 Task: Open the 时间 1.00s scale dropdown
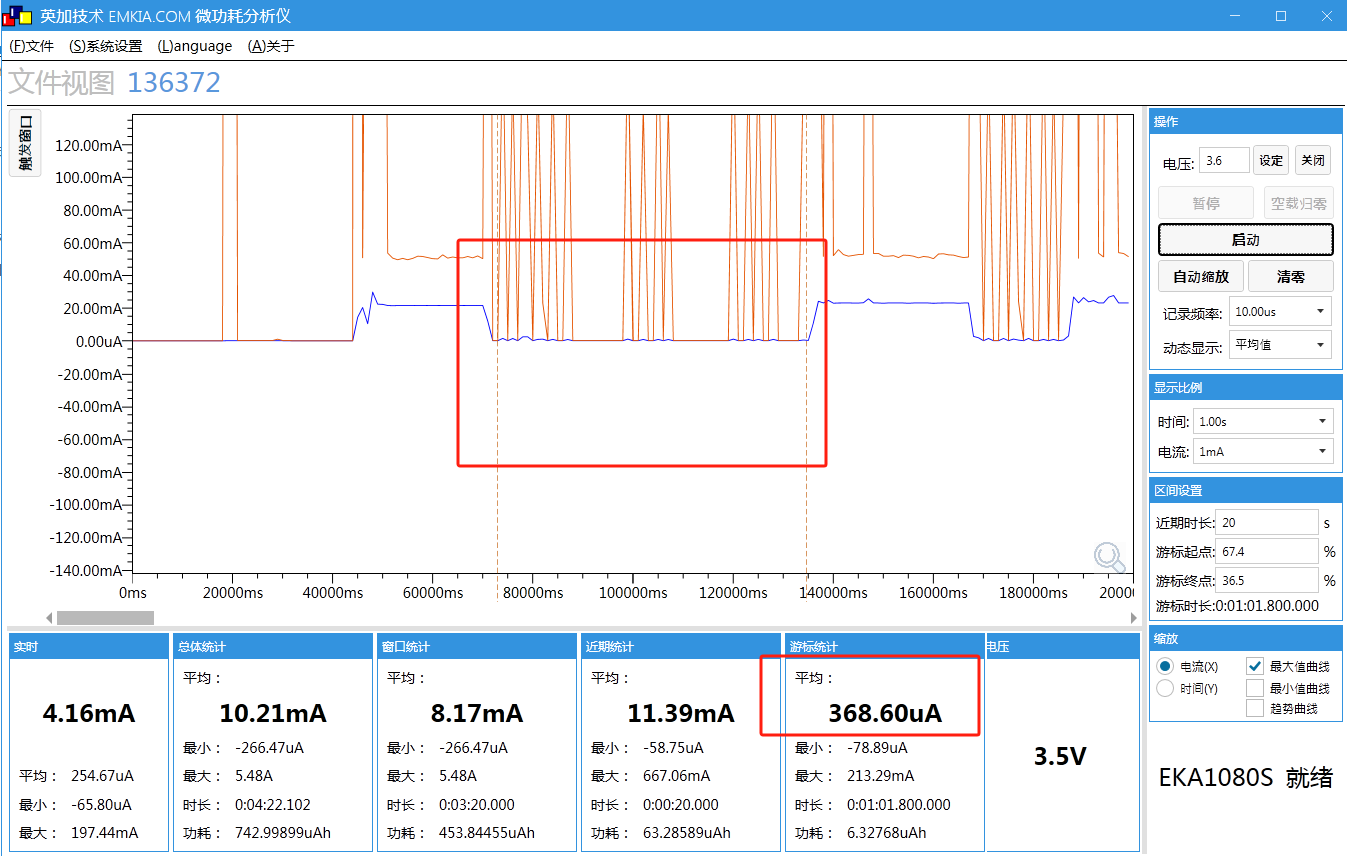pyautogui.click(x=1264, y=422)
